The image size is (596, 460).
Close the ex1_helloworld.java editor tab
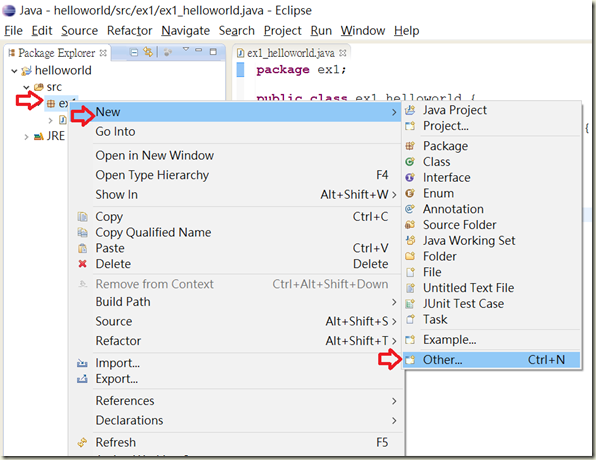(343, 53)
